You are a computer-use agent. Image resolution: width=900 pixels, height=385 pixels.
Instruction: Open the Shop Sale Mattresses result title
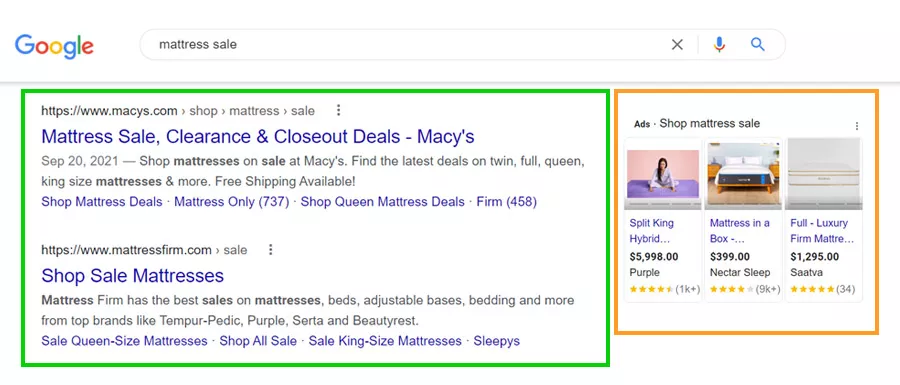pos(133,275)
